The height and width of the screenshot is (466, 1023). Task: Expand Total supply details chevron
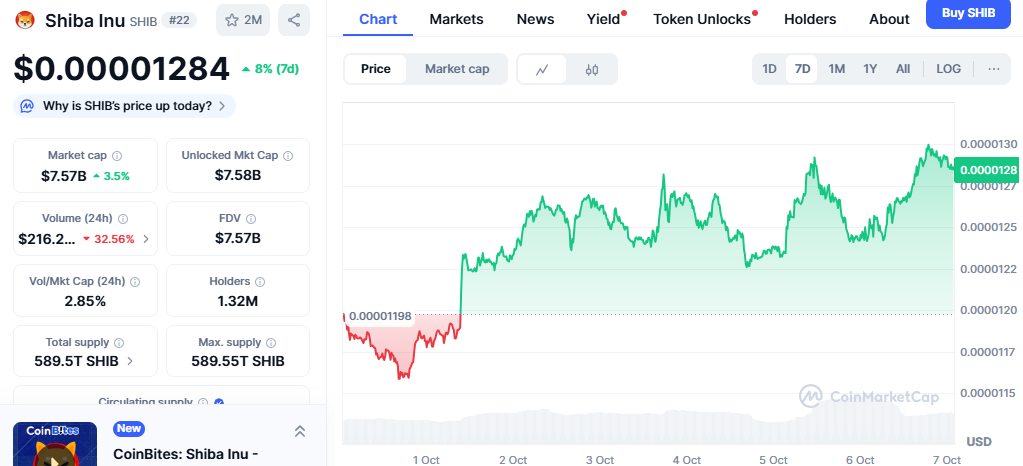(x=130, y=361)
